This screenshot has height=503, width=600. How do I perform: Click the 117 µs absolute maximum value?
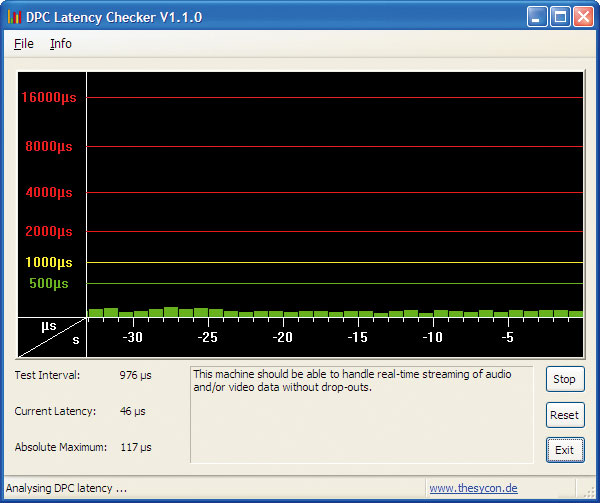click(136, 447)
